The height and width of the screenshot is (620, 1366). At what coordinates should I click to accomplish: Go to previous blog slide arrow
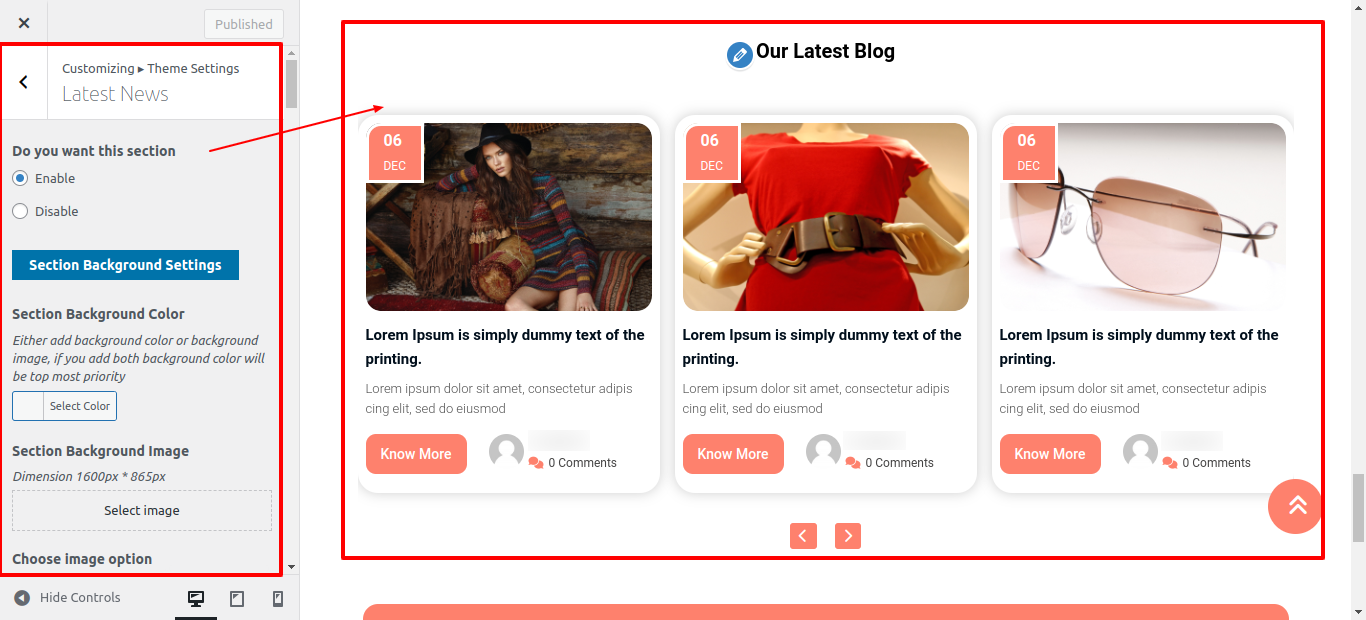(803, 536)
